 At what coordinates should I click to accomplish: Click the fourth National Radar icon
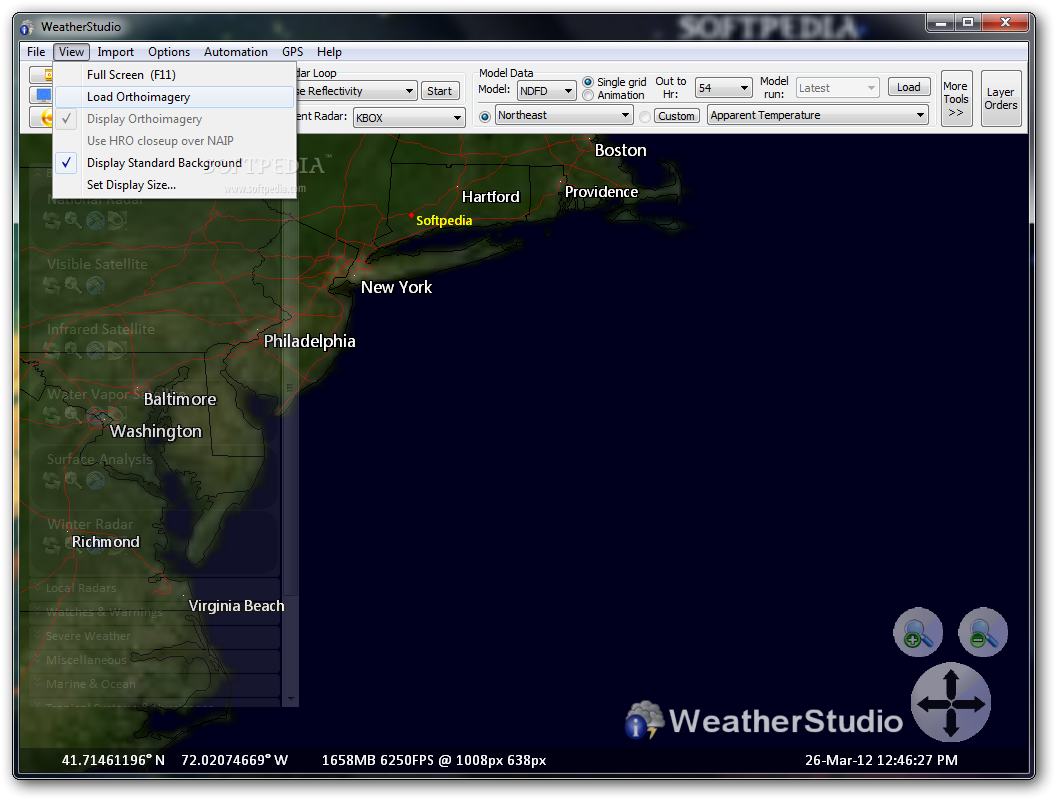(x=117, y=220)
